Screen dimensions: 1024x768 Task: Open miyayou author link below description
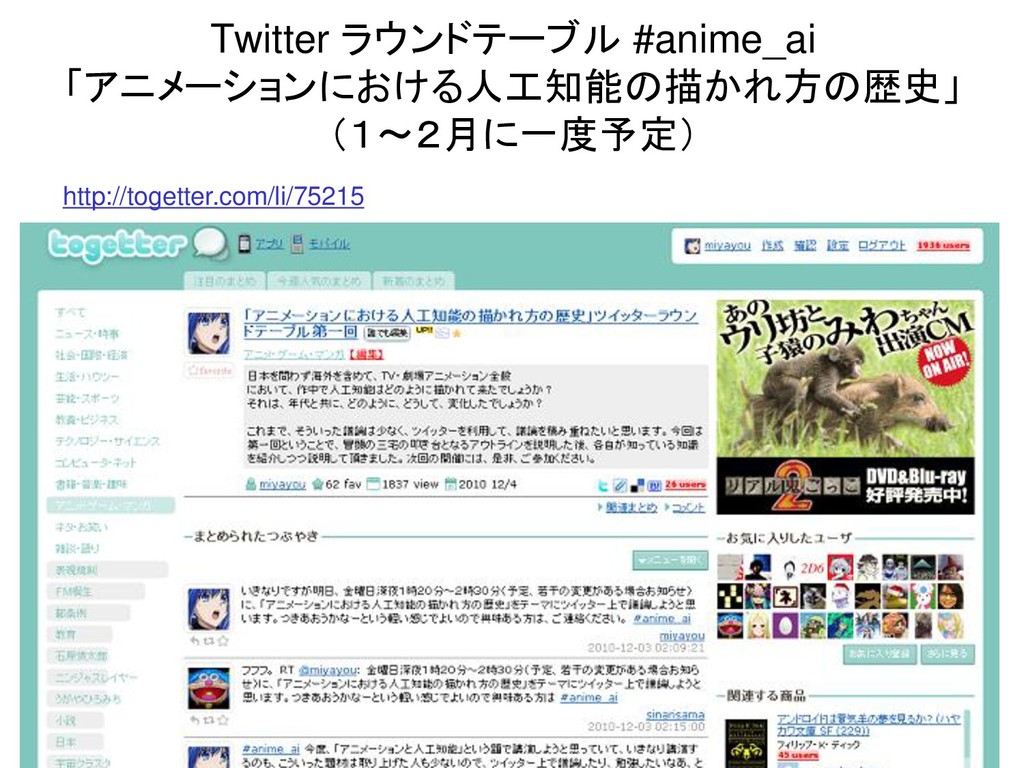click(x=282, y=485)
